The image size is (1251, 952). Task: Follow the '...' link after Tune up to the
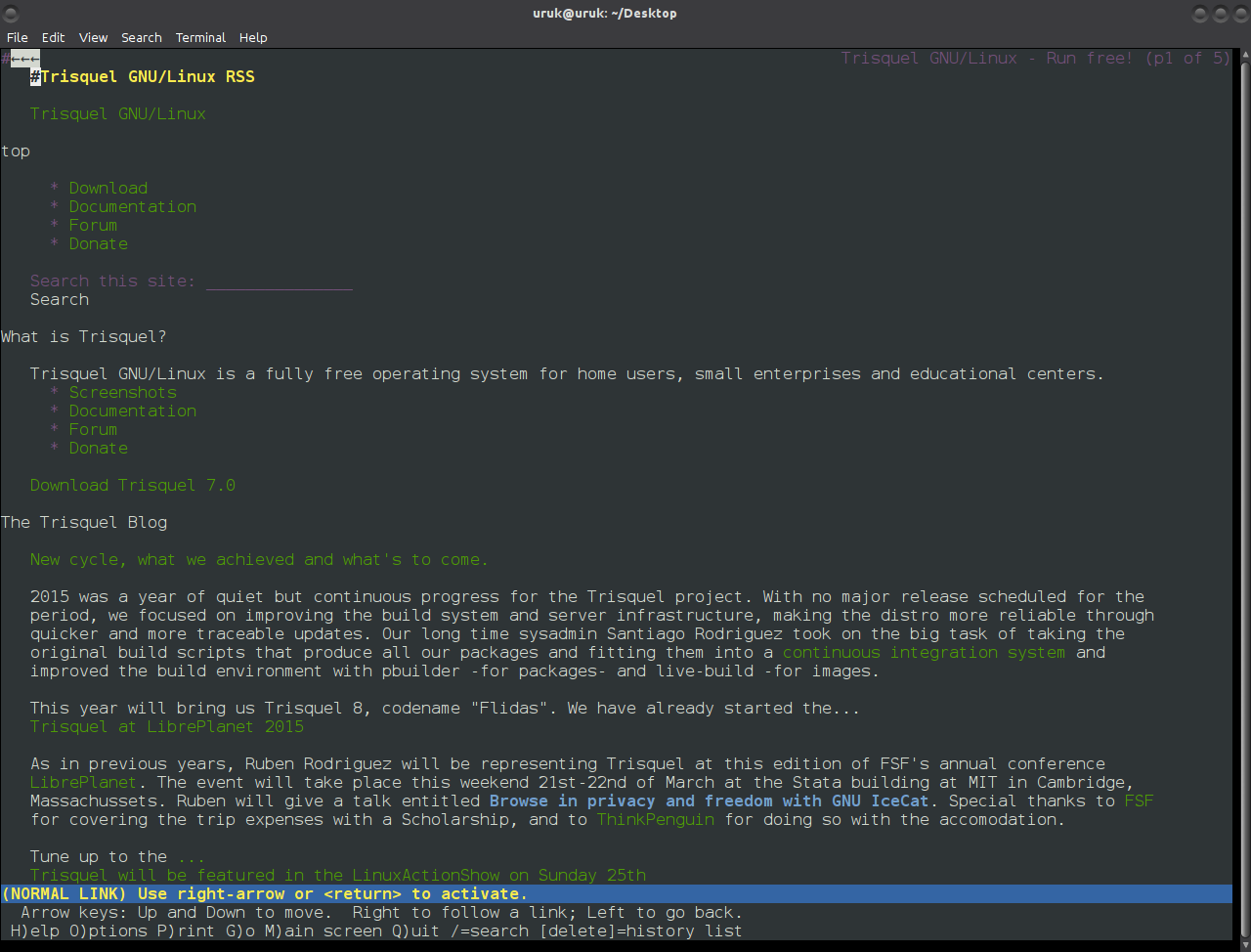(192, 856)
